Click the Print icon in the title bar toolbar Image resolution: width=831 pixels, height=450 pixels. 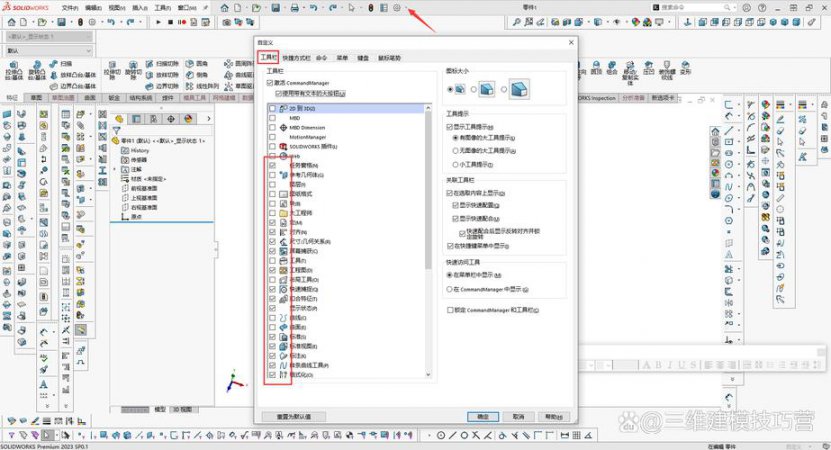pos(295,8)
